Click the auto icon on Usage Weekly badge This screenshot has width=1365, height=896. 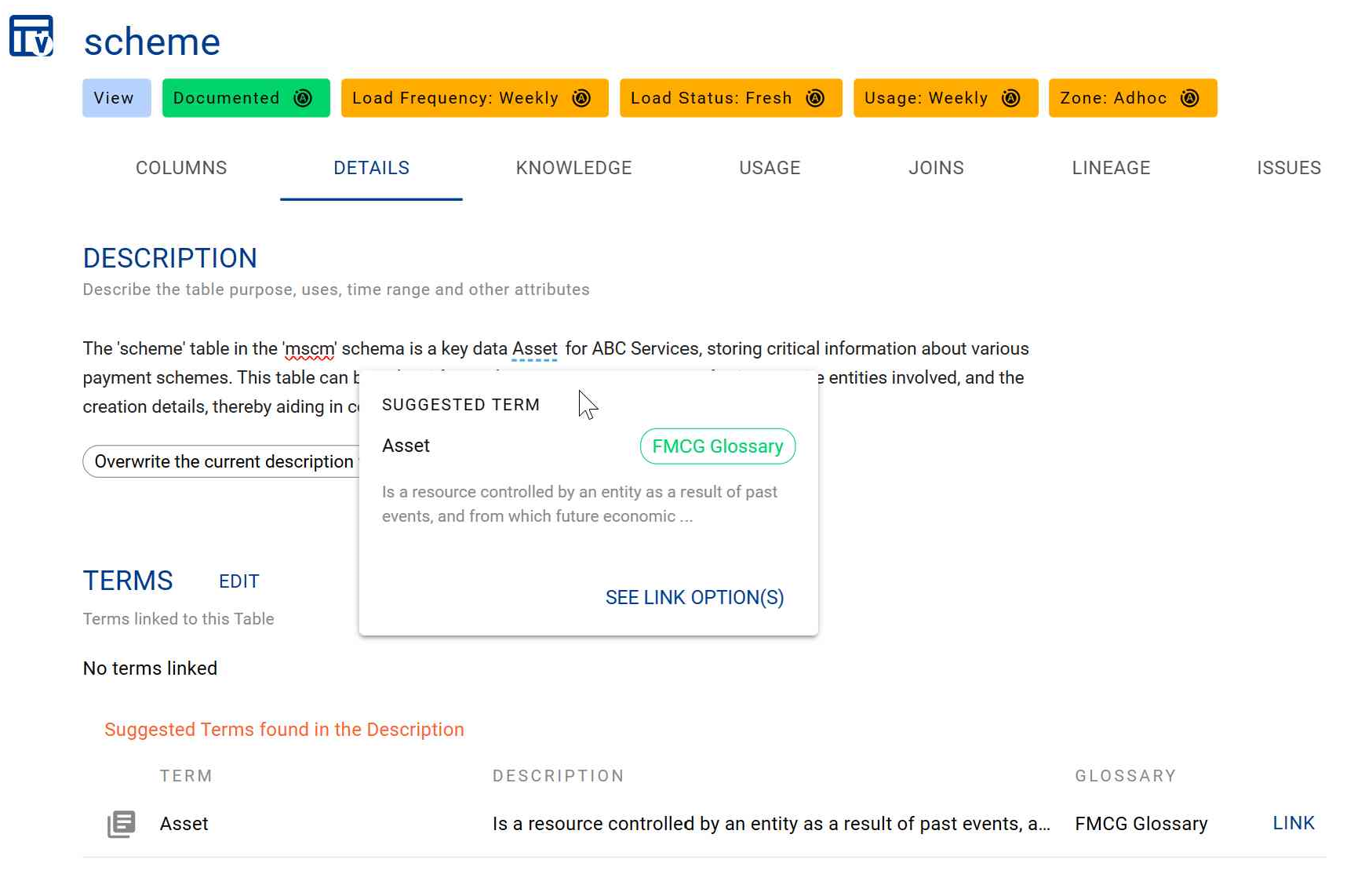[1010, 98]
